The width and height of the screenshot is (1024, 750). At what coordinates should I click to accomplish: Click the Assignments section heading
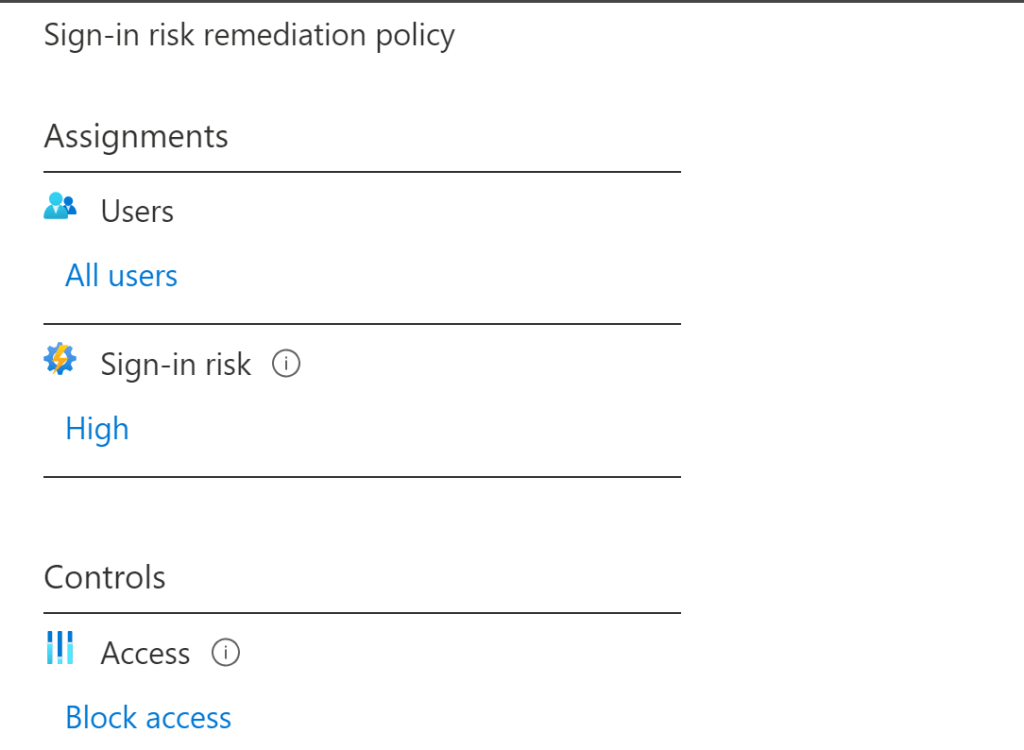(136, 136)
